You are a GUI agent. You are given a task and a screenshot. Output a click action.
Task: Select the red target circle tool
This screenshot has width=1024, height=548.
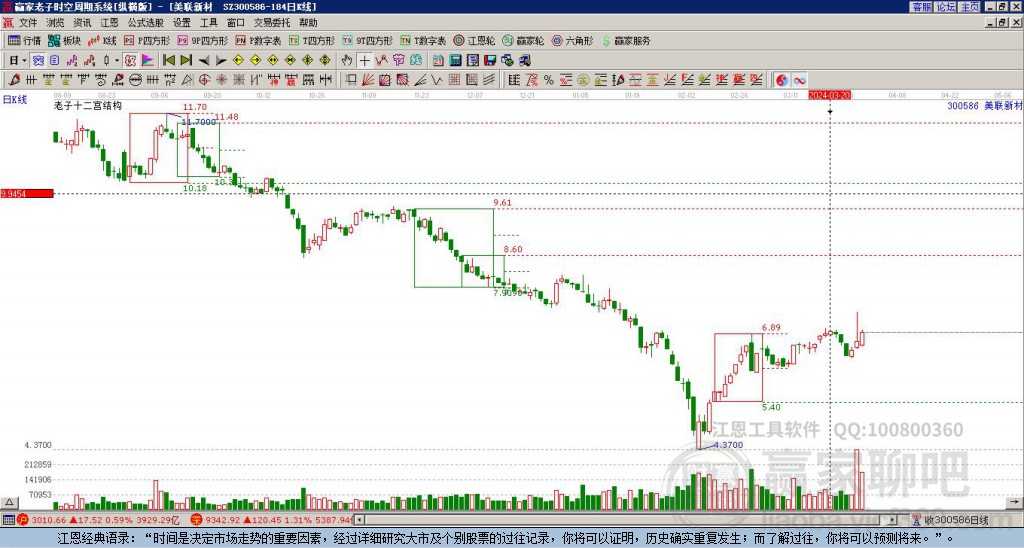coord(204,80)
